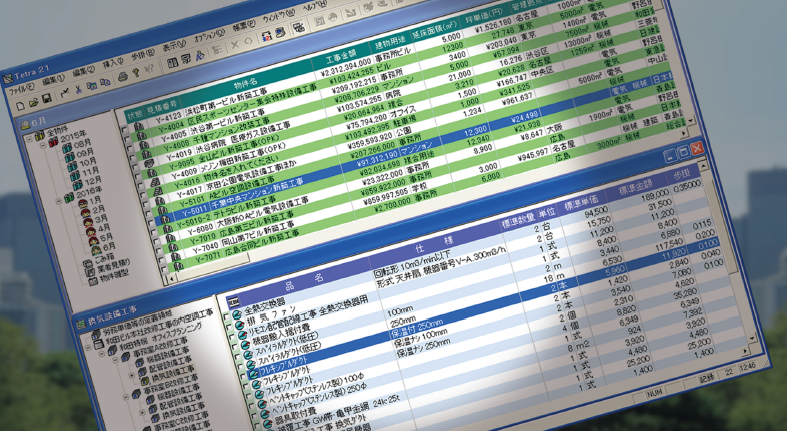The image size is (787, 431).
Task: Tick the checkbox for row Y-4123
Action: pyautogui.click(x=124, y=131)
